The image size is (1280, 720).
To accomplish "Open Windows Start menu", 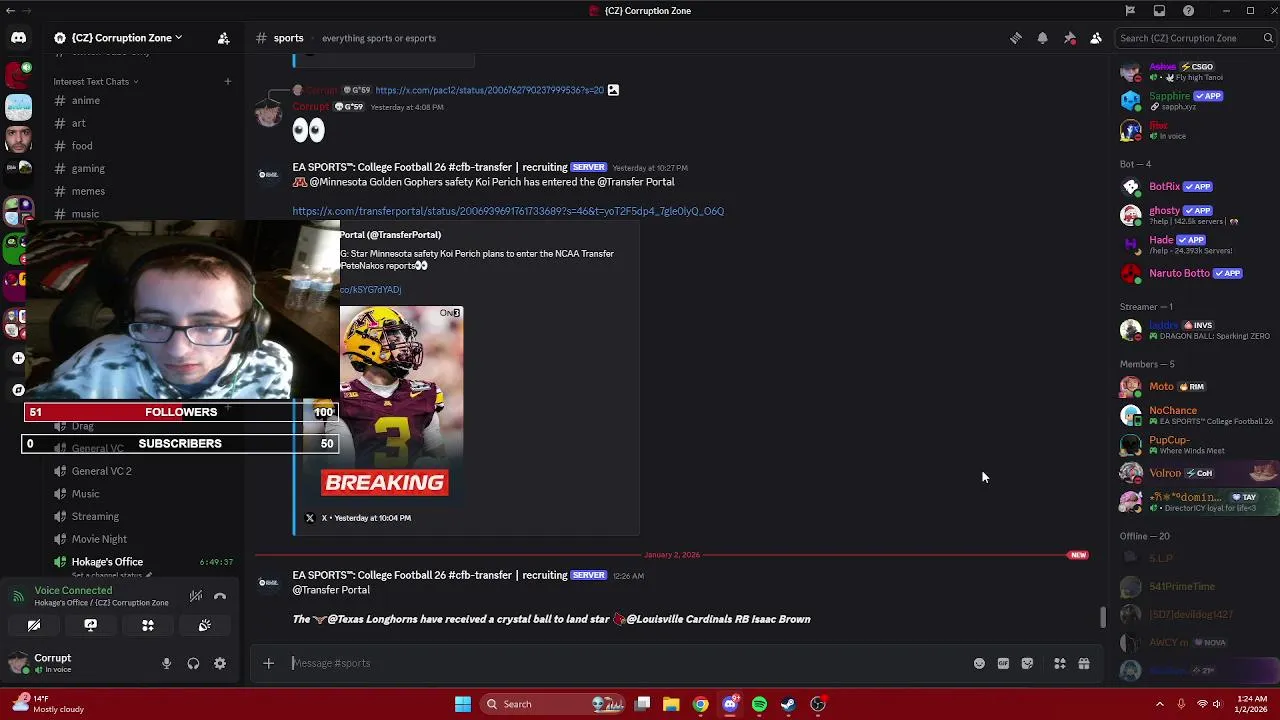I will pyautogui.click(x=462, y=704).
